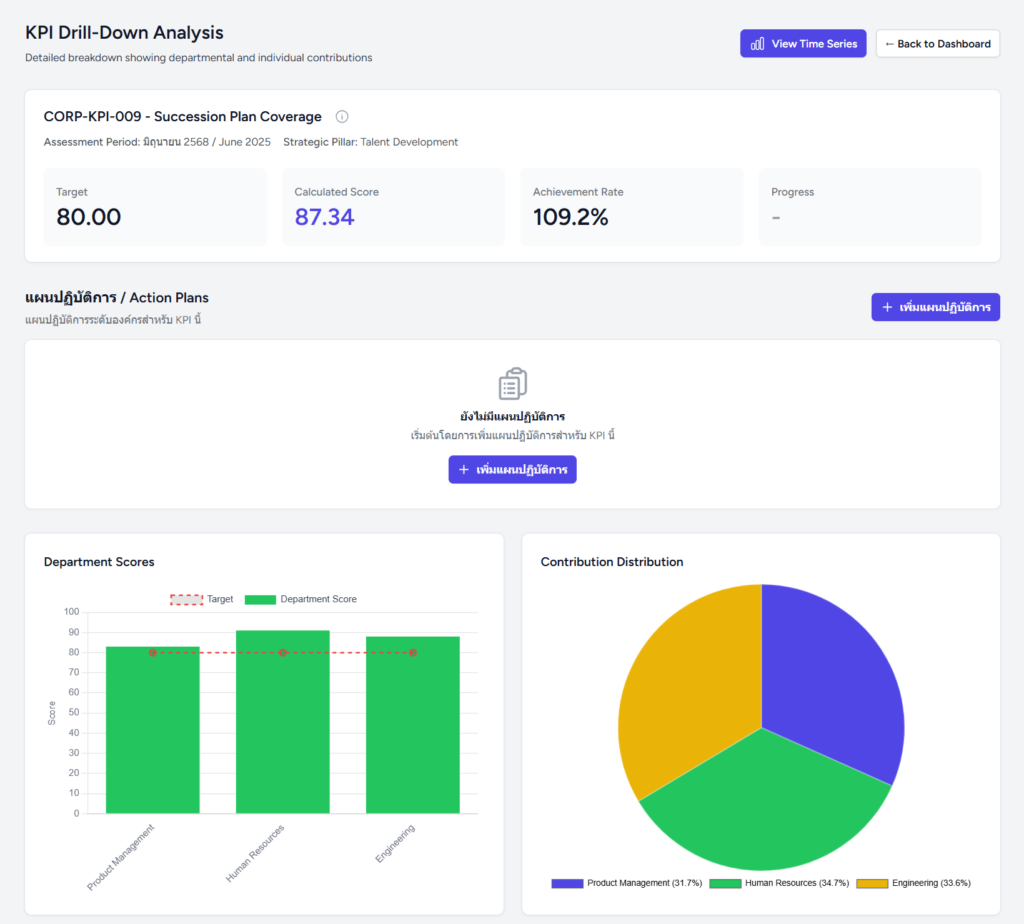Viewport: 1024px width, 924px height.
Task: Click the Human Resources green legend swatch
Action: coord(725,883)
